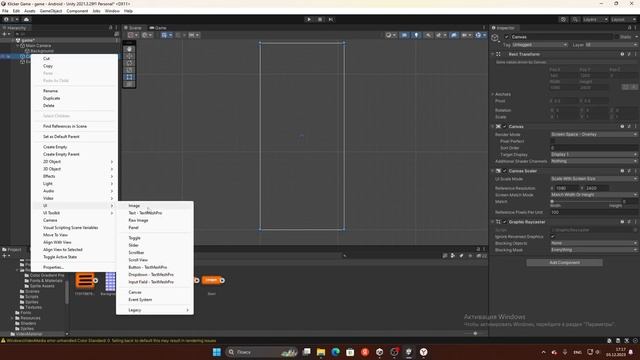Toggle the Static checkbox
Image resolution: width=640 pixels, height=360 pixels.
click(616, 37)
